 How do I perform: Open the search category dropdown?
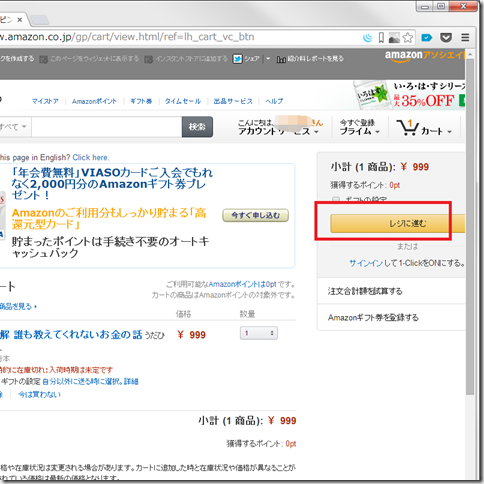pyautogui.click(x=13, y=127)
